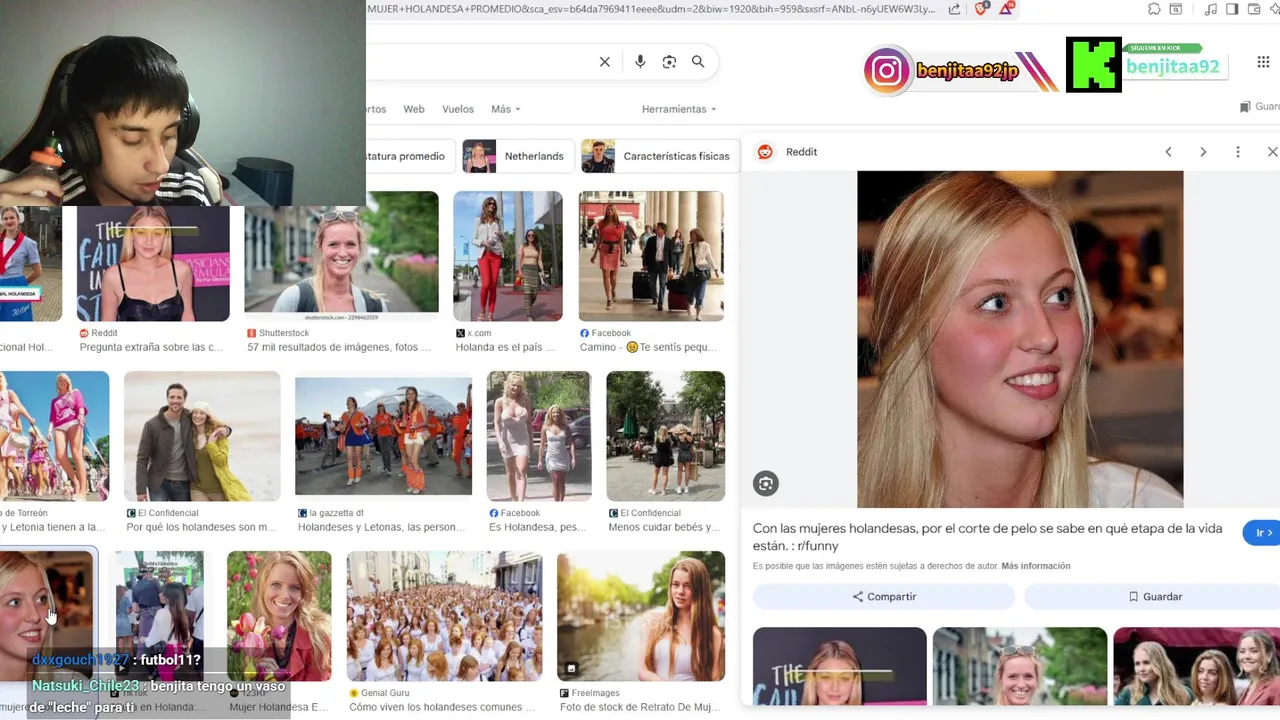Share the page from address bar
This screenshot has width=1280, height=720.
click(x=954, y=9)
